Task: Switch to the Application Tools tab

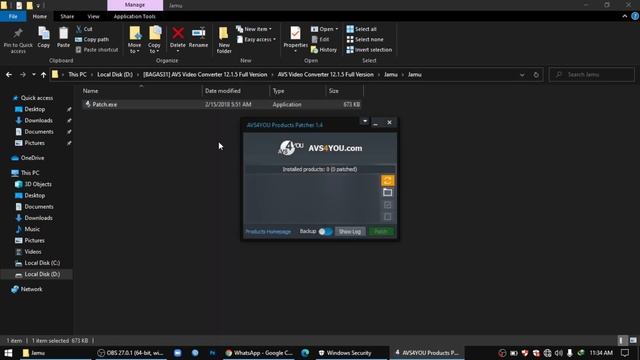Action: click(134, 16)
